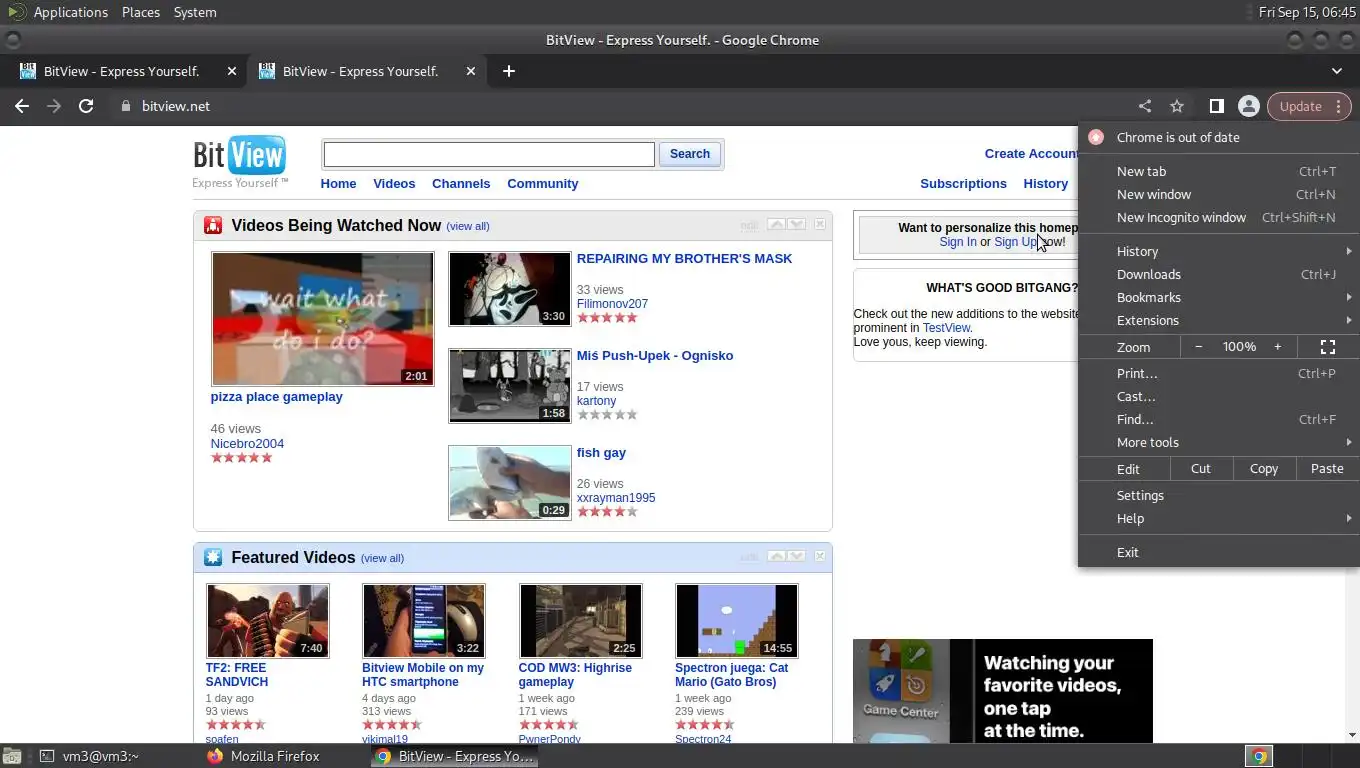Close the Videos Being Watched Now module
1360x768 pixels.
coord(820,224)
